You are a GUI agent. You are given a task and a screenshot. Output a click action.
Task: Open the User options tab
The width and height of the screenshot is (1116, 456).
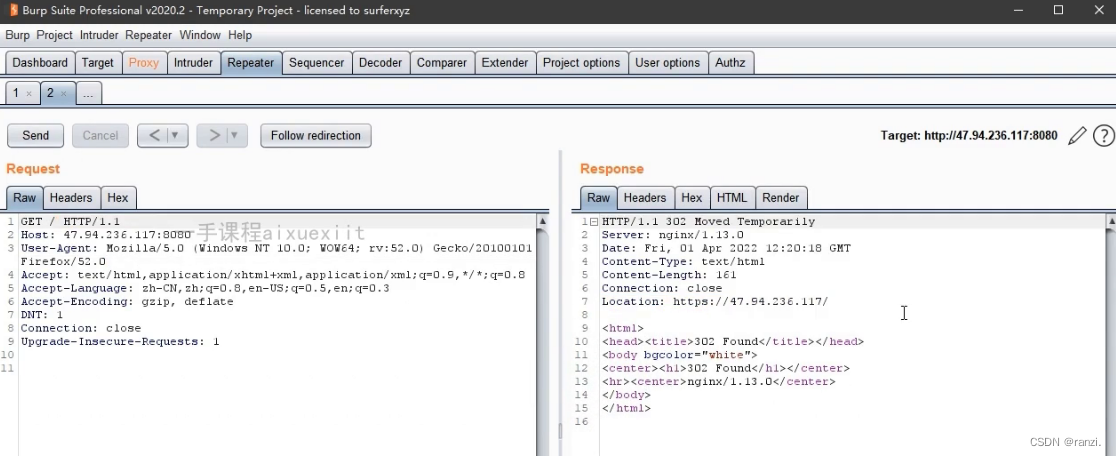(668, 63)
